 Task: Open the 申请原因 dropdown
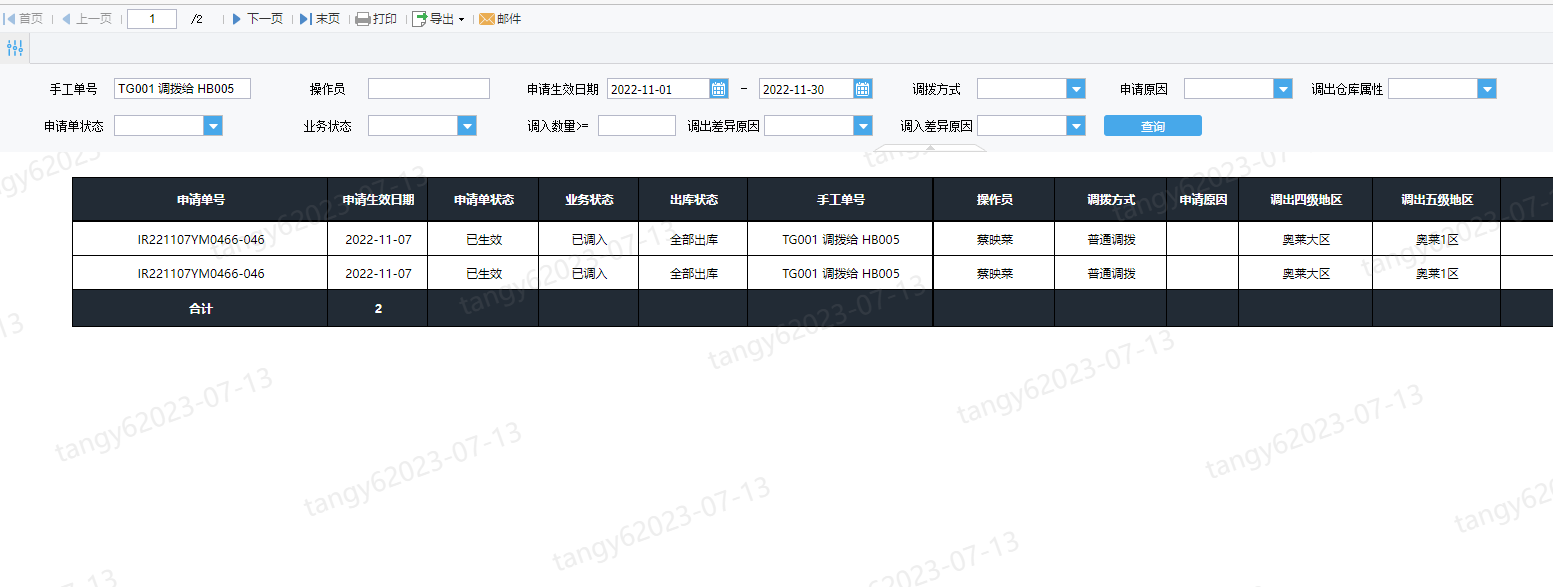pos(1283,89)
